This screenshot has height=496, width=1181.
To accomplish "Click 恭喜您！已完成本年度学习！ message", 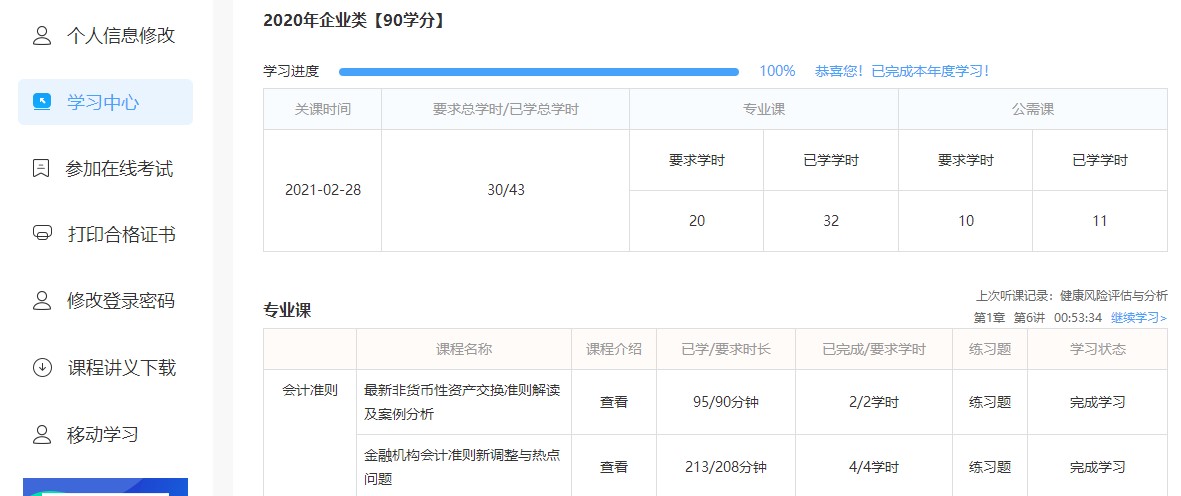I will pyautogui.click(x=902, y=72).
